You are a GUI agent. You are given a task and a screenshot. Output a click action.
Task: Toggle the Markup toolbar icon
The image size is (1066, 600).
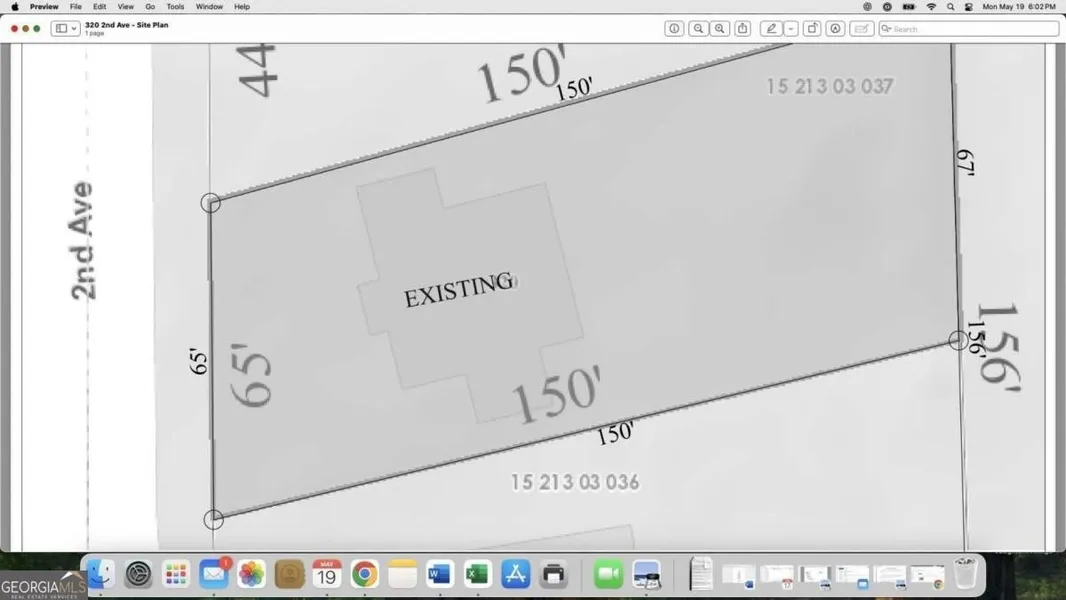[x=835, y=29]
